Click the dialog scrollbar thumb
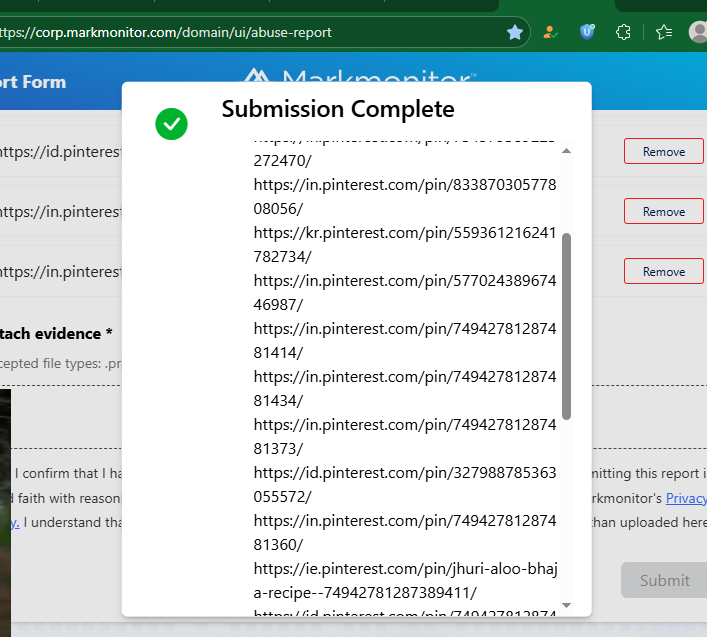Image resolution: width=707 pixels, height=637 pixels. [567, 326]
